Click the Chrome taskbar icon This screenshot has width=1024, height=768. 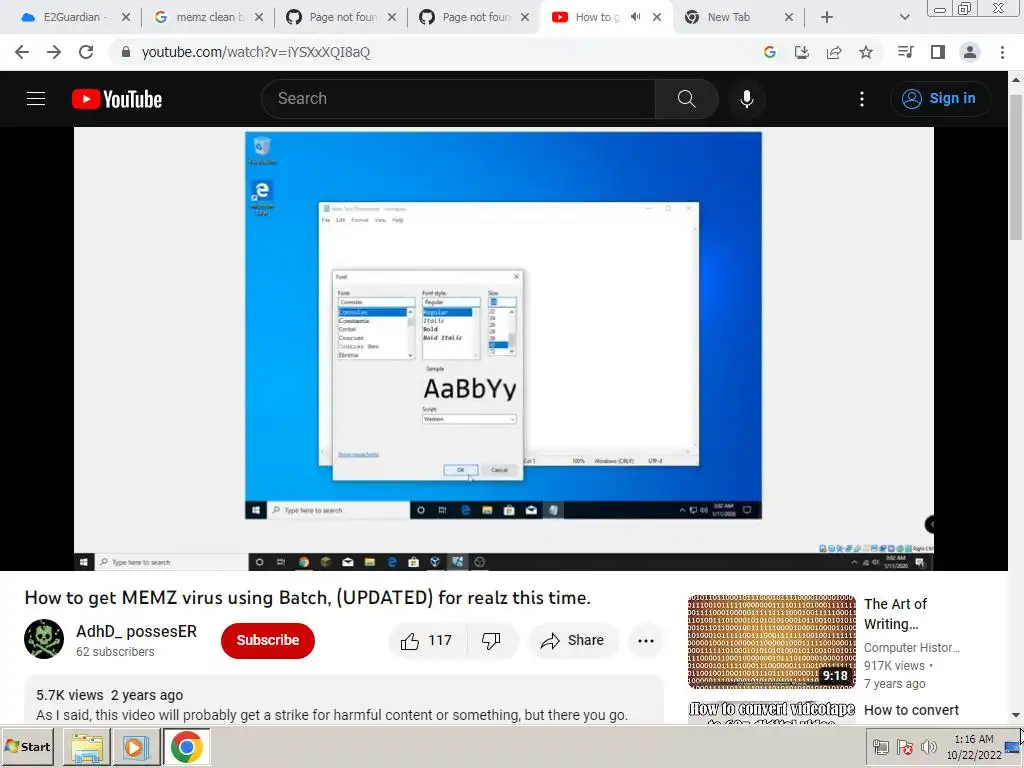tap(187, 747)
